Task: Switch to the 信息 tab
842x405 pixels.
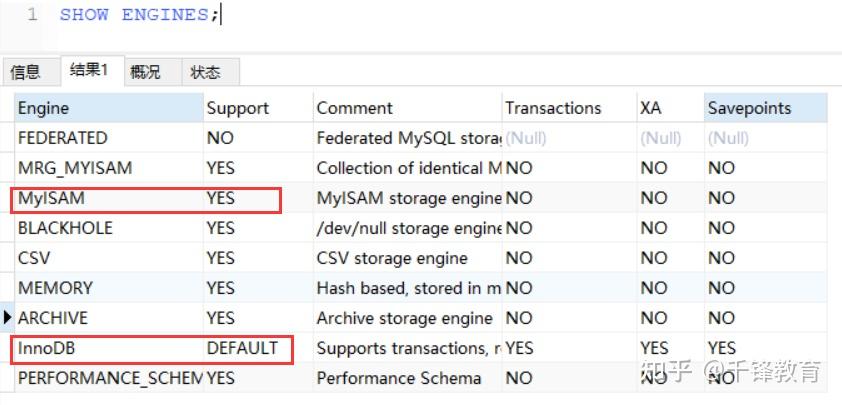Action: click(x=26, y=72)
